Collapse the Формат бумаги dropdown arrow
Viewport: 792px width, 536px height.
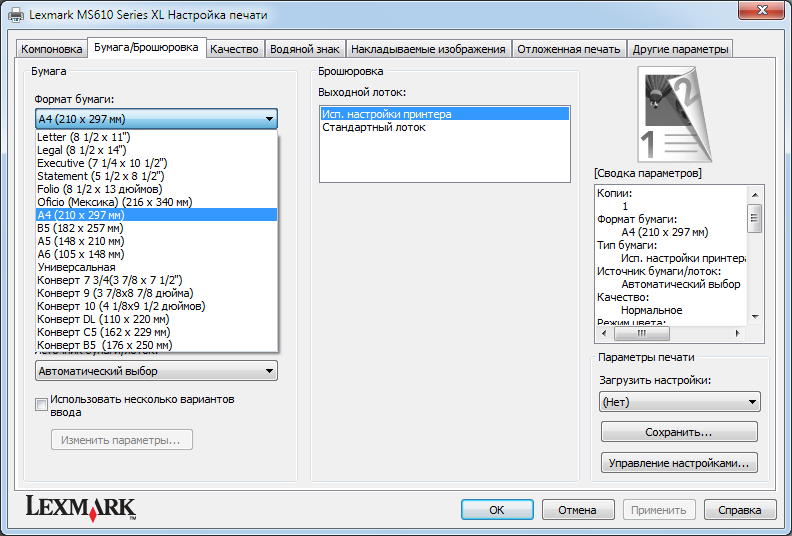coord(269,119)
